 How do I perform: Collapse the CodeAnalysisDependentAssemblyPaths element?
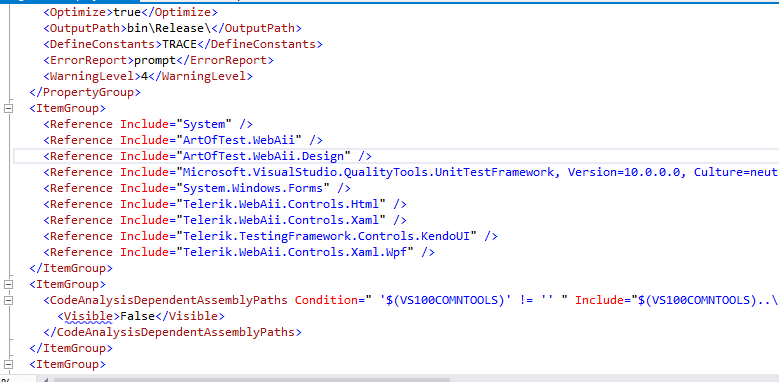tap(8, 300)
